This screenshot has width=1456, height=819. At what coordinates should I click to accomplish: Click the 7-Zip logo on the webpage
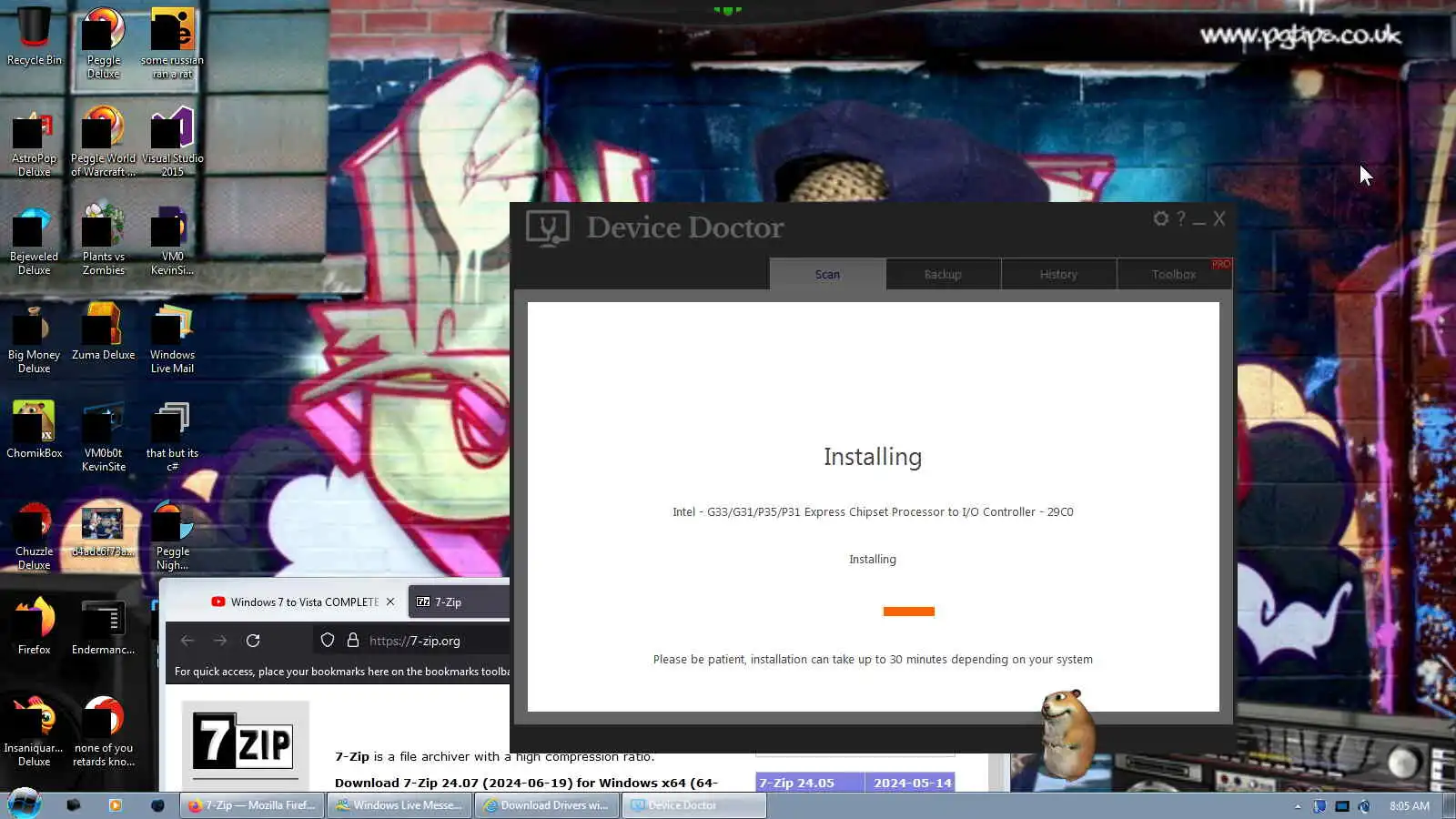tap(245, 742)
